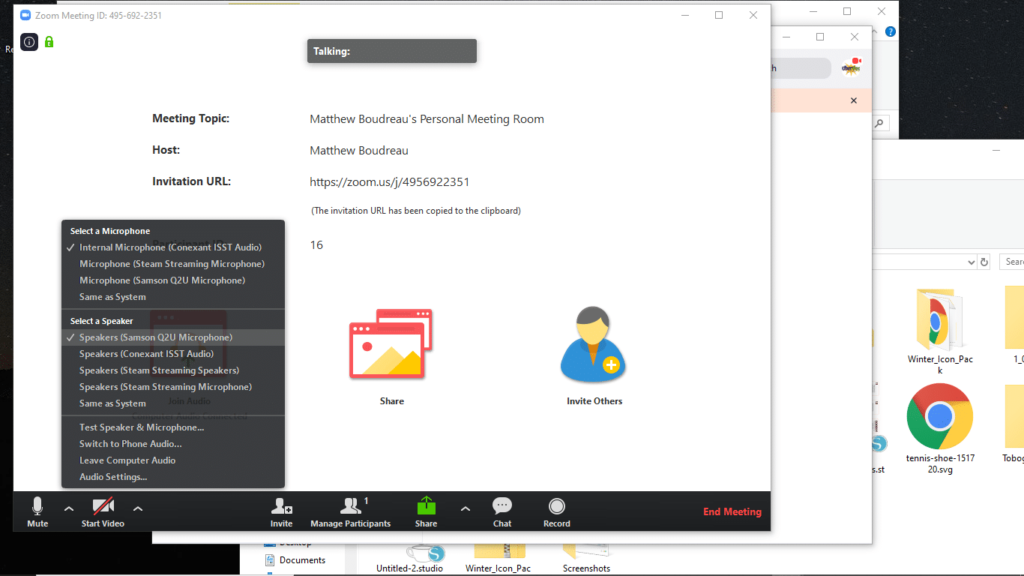1024x576 pixels.
Task: Click the meeting info icon
Action: coord(29,42)
